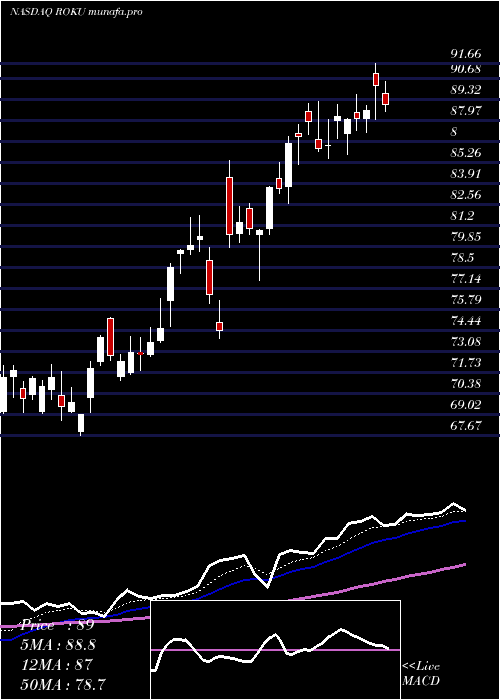Click the 83.91 price level label

pos(466,174)
